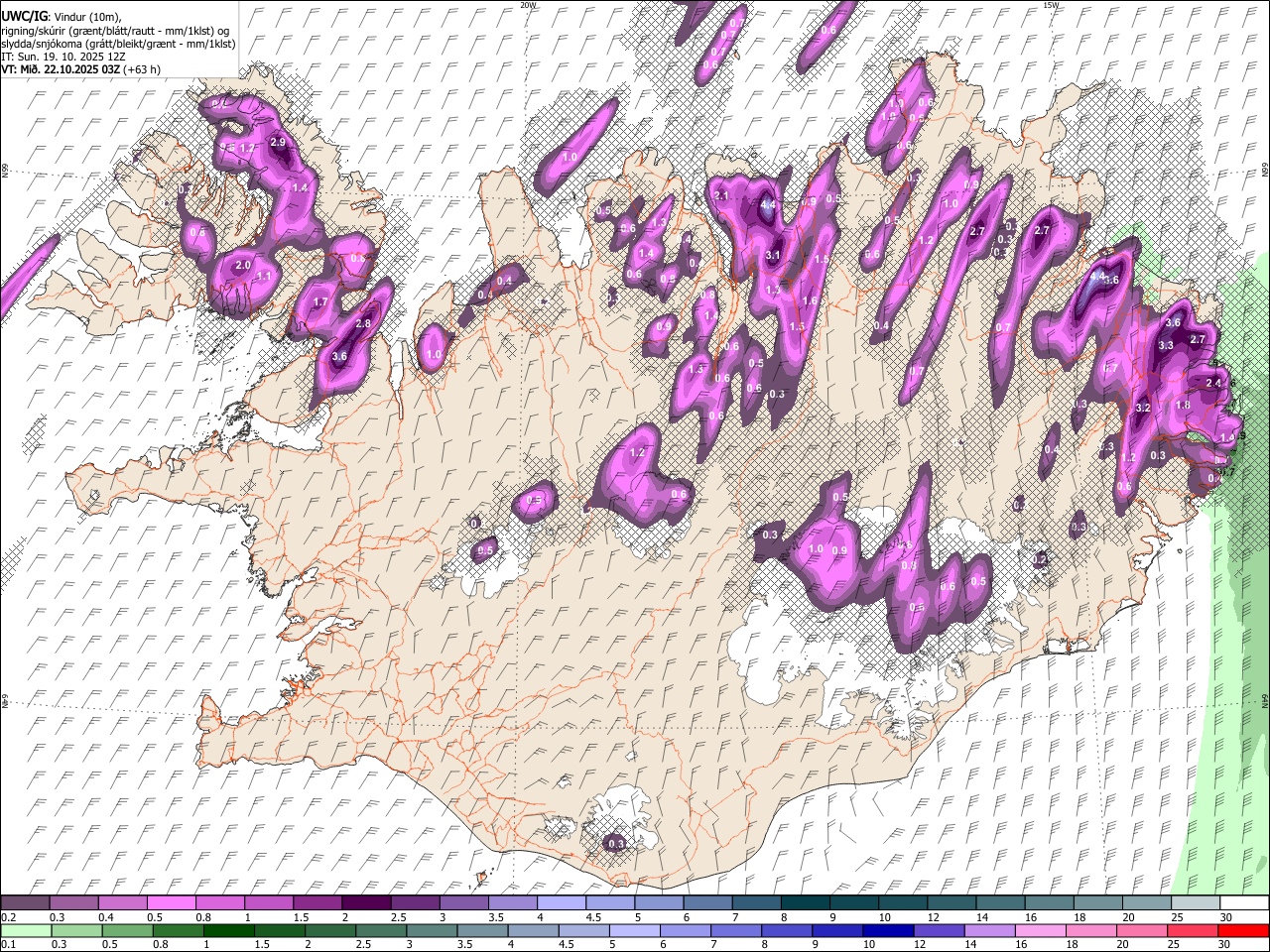
Task: Click the 1.8 value near the east coast
Action: (1183, 405)
